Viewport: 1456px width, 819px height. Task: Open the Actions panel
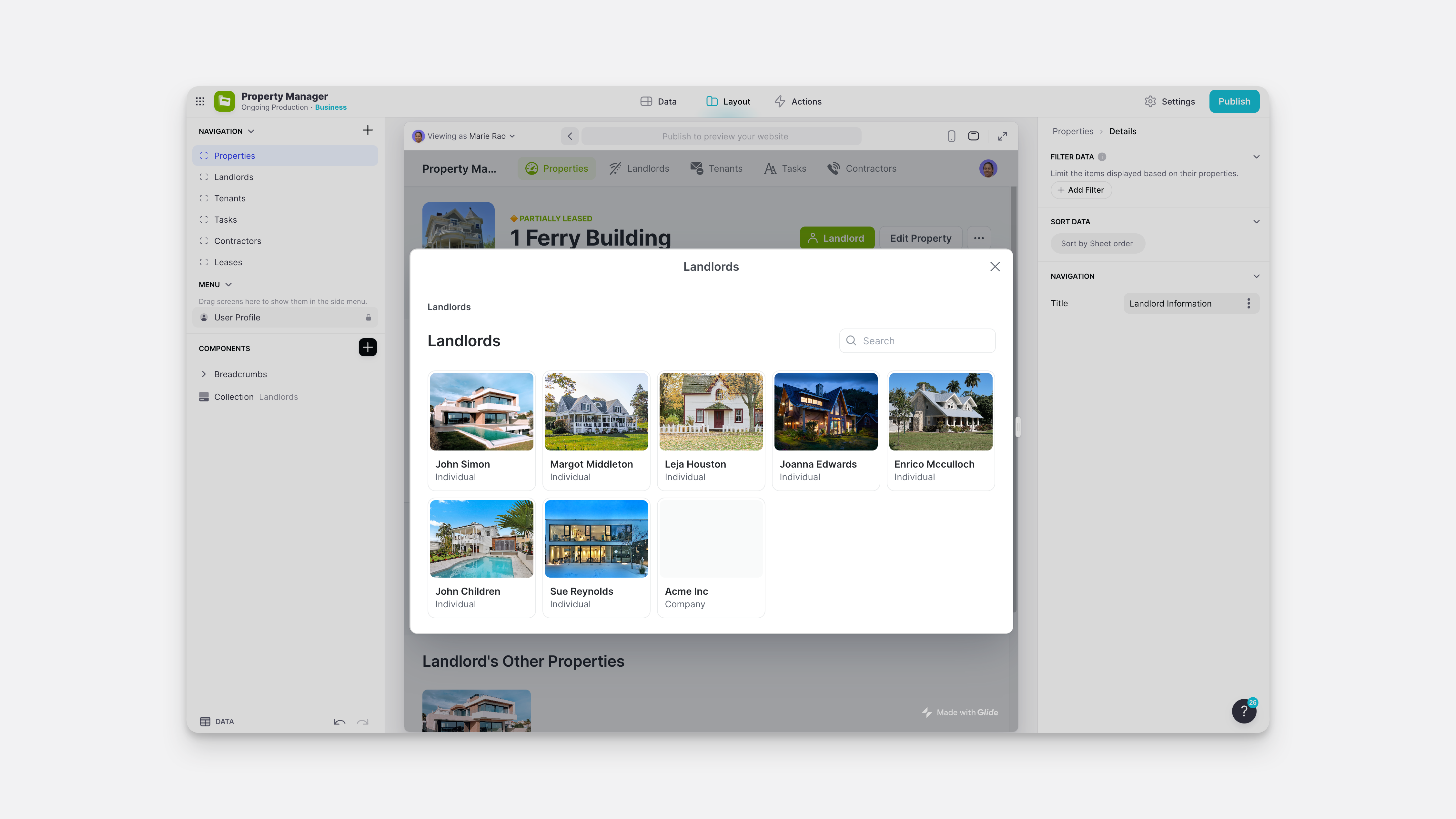click(798, 101)
